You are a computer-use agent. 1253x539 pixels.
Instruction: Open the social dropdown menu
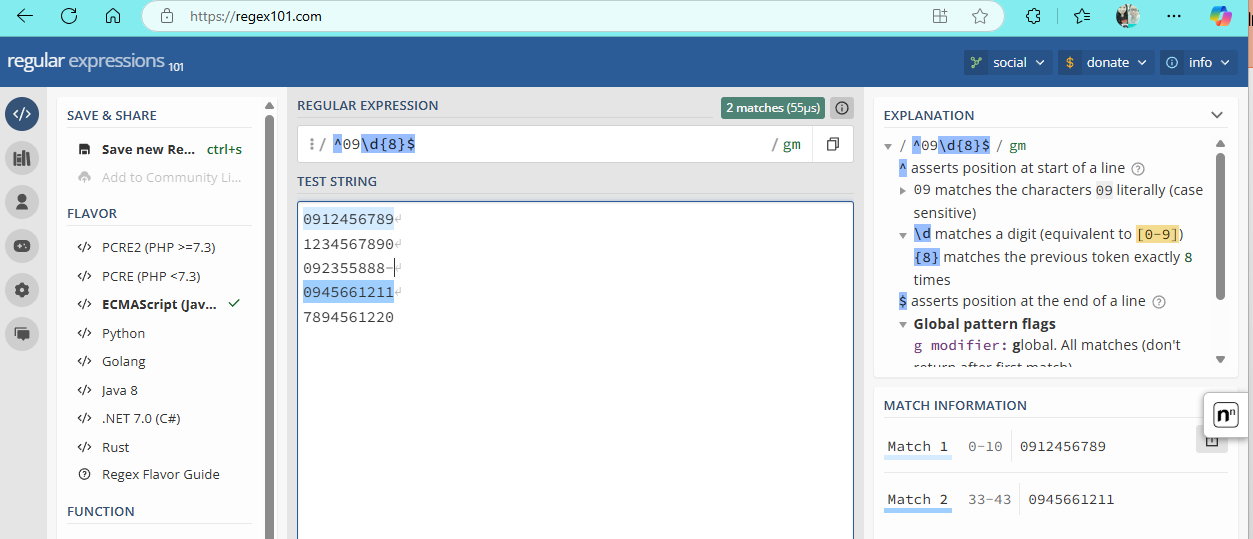1008,62
